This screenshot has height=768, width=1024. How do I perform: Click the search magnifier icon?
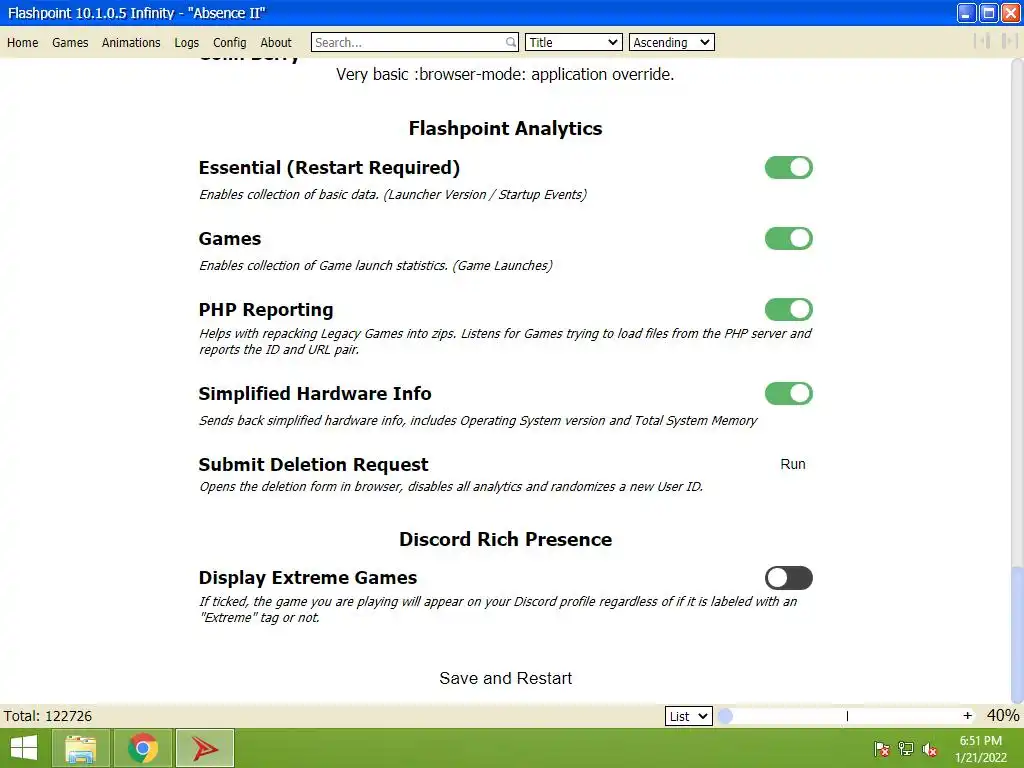[511, 42]
